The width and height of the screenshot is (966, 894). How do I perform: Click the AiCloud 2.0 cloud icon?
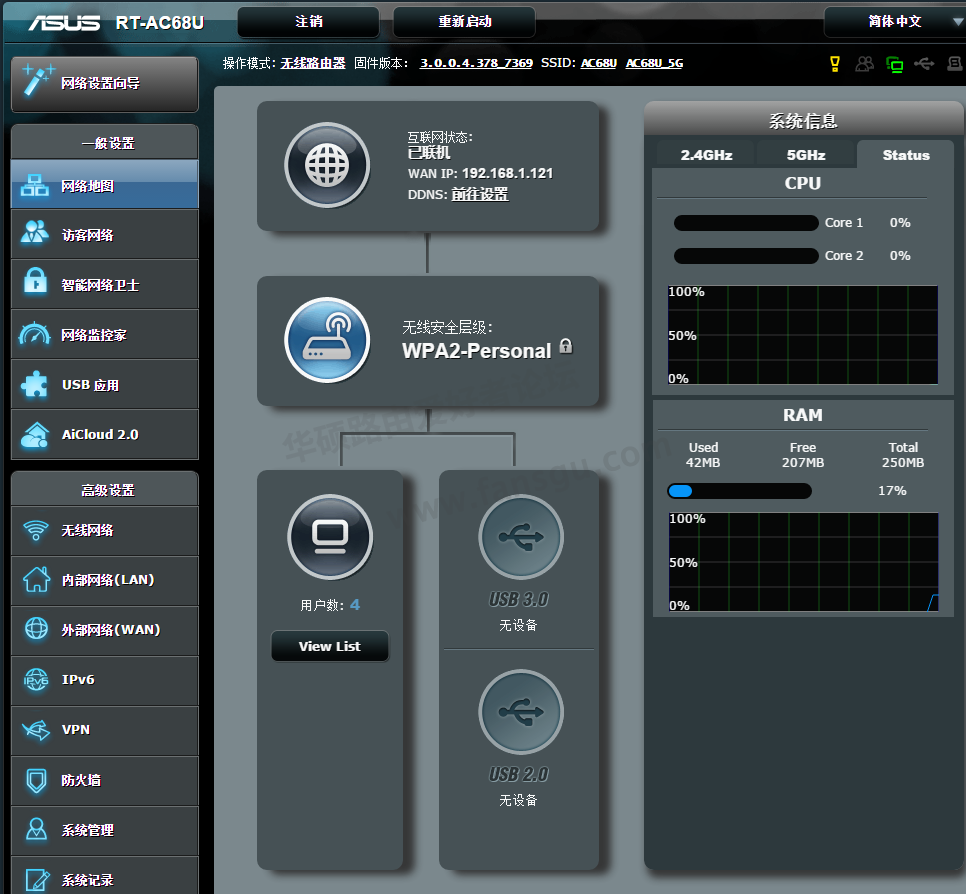pyautogui.click(x=34, y=434)
